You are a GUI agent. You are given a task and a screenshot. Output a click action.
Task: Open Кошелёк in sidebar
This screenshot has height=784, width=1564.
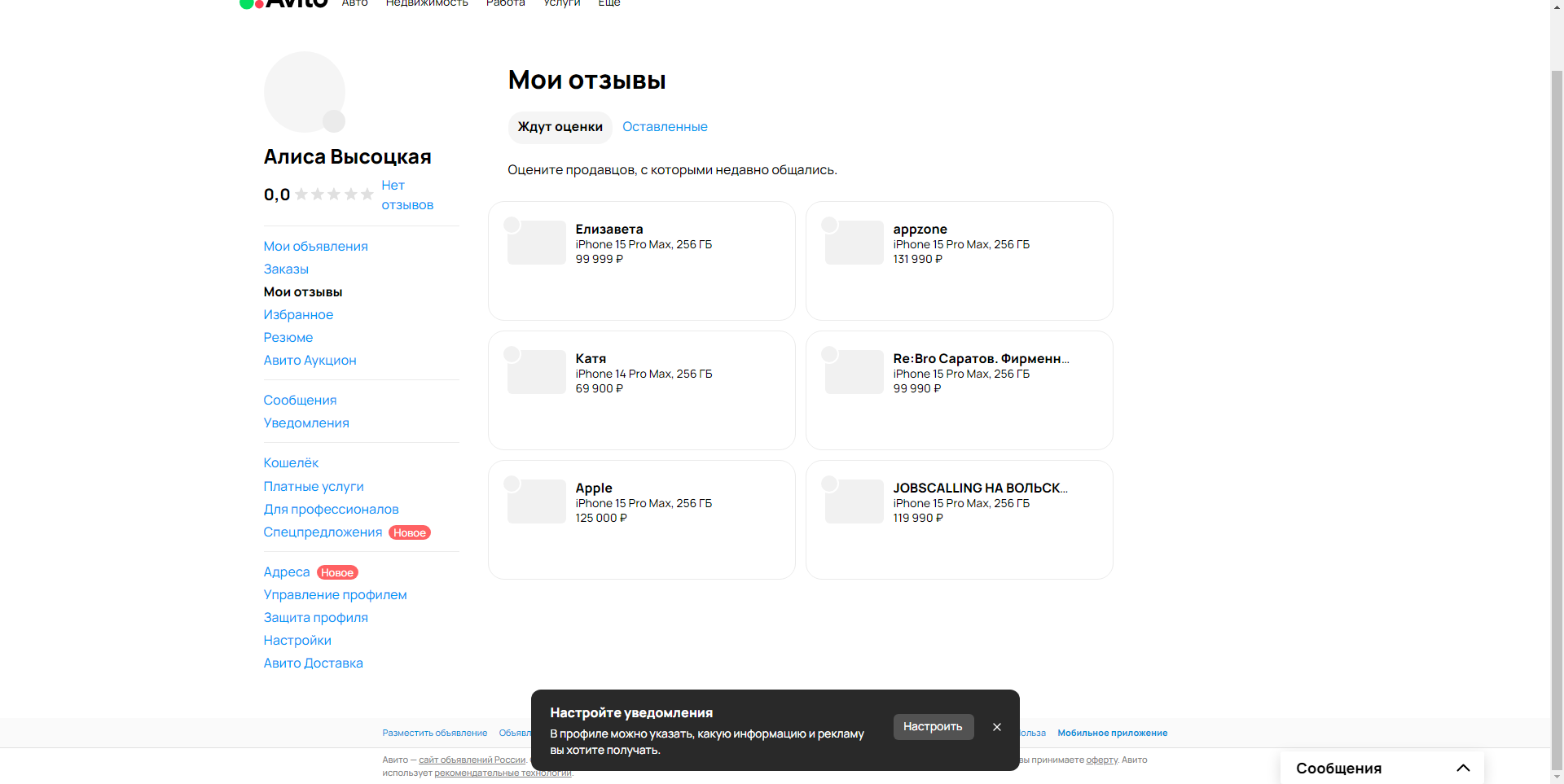291,462
